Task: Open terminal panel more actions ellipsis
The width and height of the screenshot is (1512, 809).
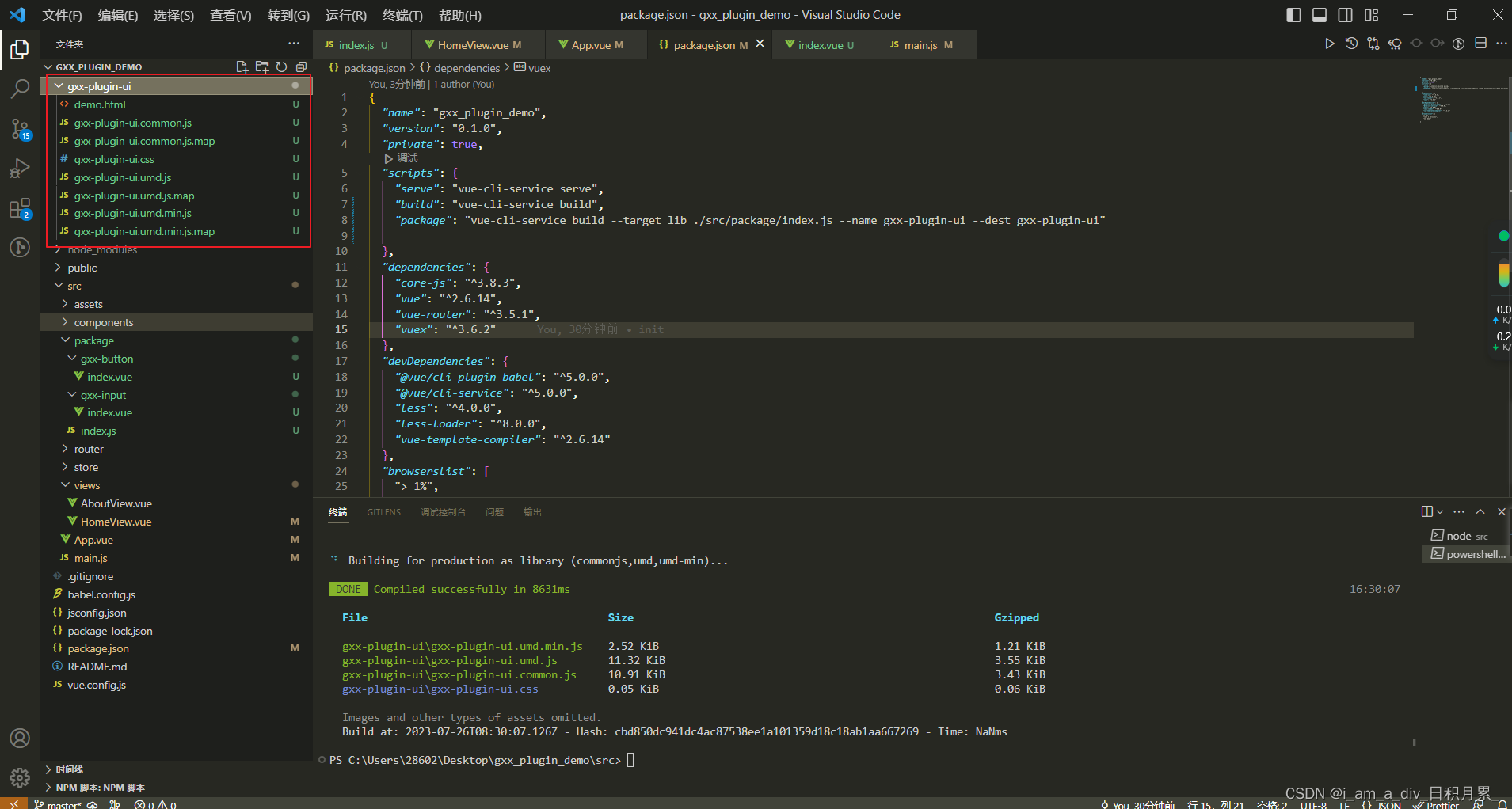Action: (x=1459, y=511)
